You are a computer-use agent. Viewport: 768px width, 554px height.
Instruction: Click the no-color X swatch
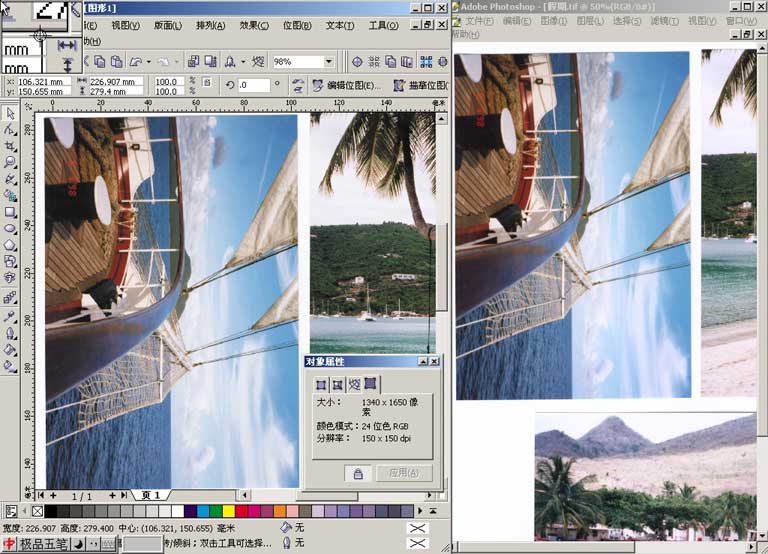tap(37, 511)
